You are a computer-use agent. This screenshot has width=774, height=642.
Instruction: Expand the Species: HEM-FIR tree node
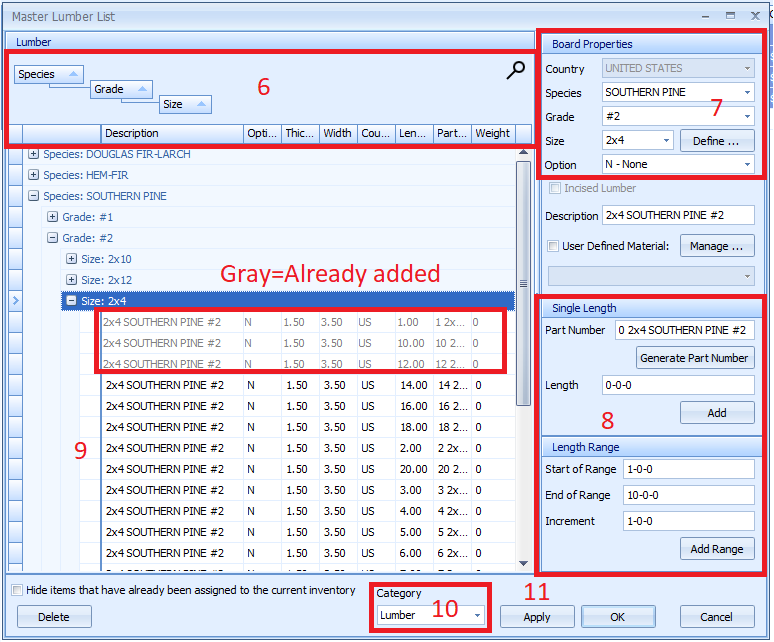click(x=34, y=175)
